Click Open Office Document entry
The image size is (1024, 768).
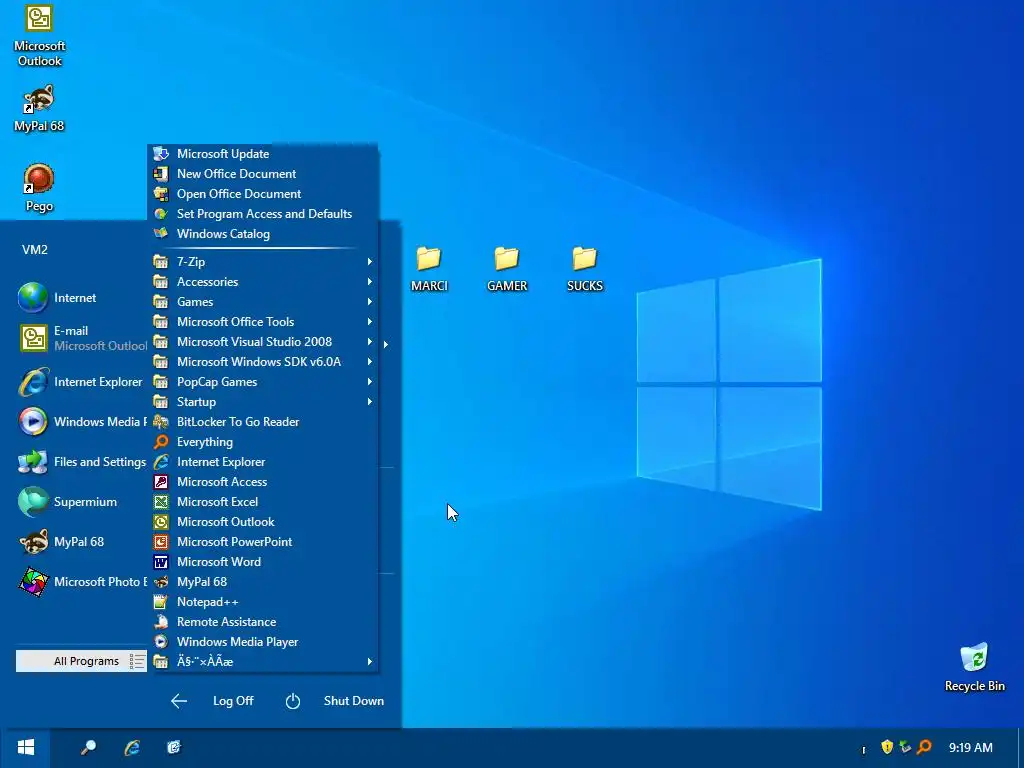pos(264,194)
